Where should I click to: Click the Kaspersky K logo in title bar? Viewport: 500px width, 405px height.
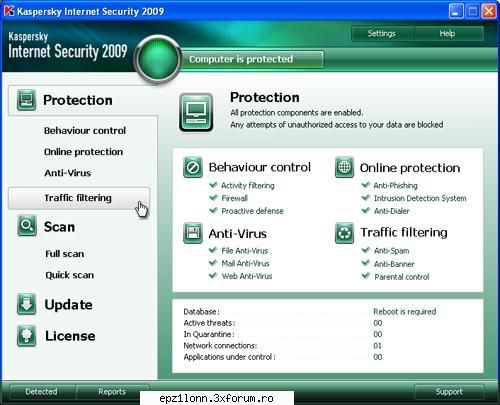coord(9,11)
